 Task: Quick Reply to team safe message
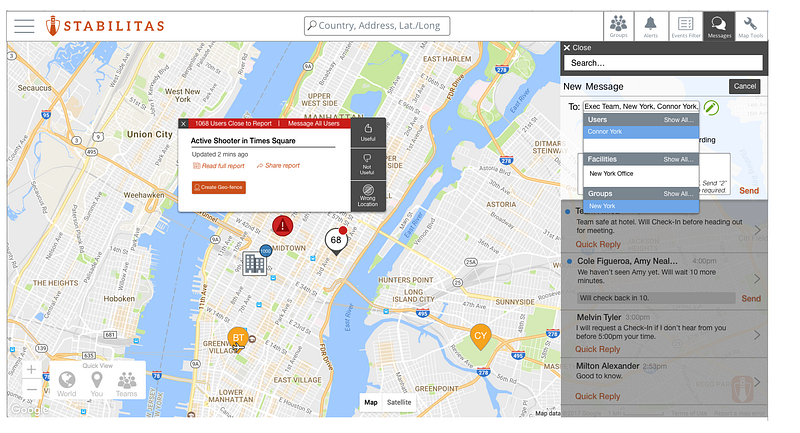pyautogui.click(x=598, y=244)
